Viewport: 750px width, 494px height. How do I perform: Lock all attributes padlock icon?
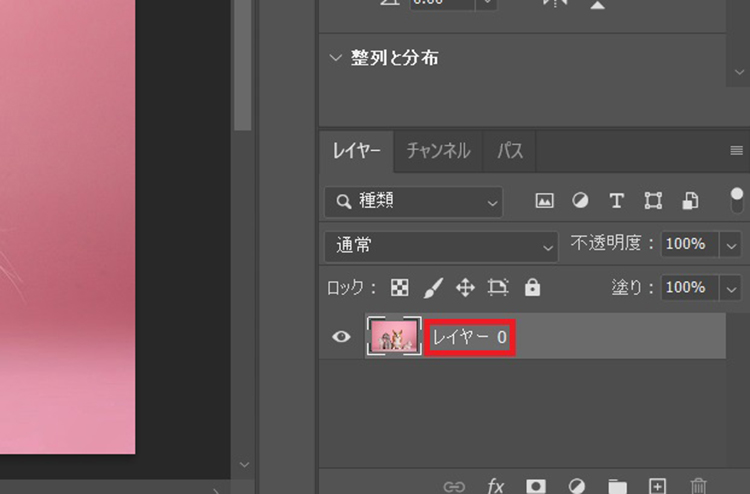pyautogui.click(x=532, y=287)
